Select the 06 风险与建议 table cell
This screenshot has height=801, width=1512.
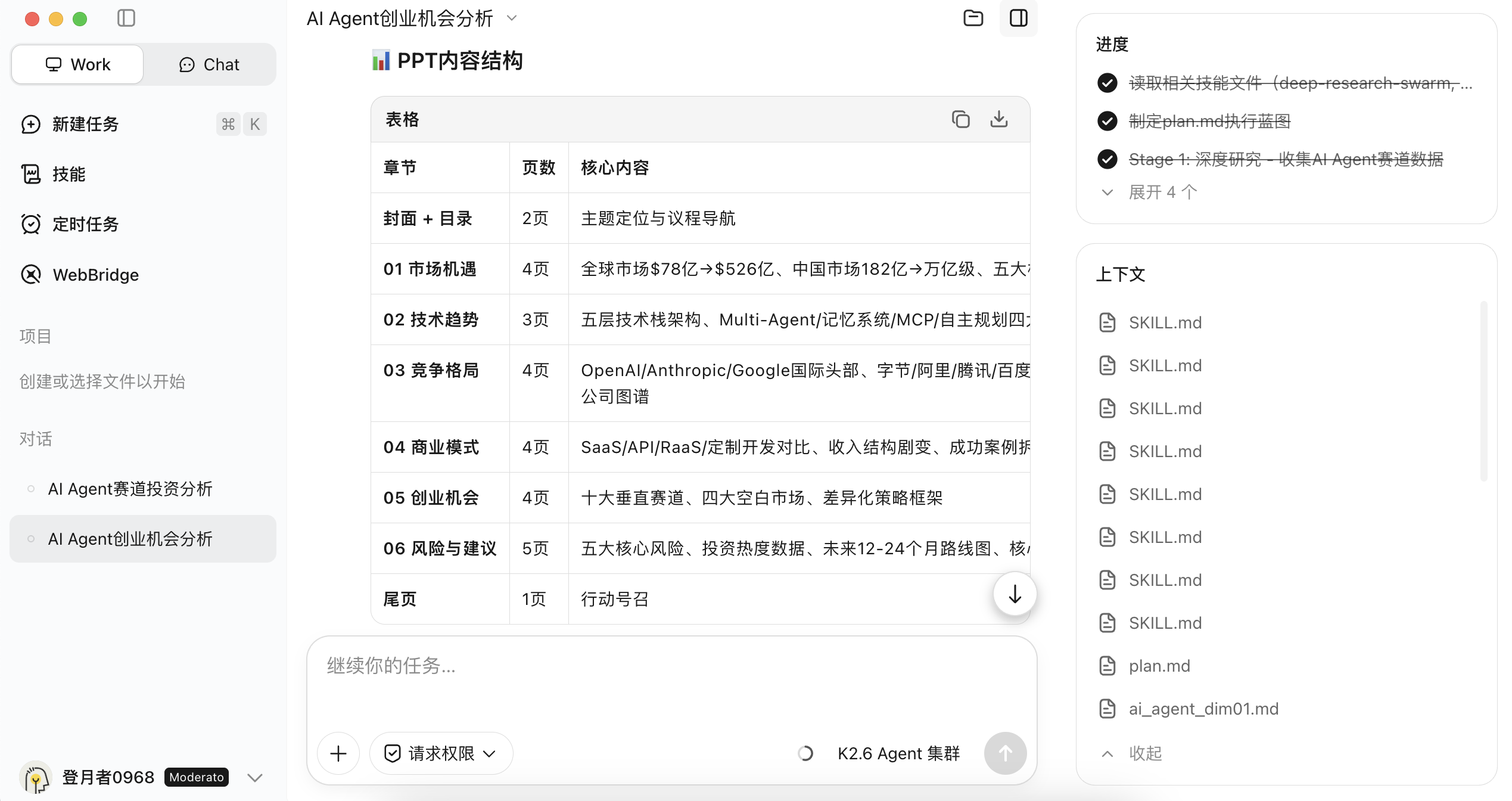click(x=440, y=548)
